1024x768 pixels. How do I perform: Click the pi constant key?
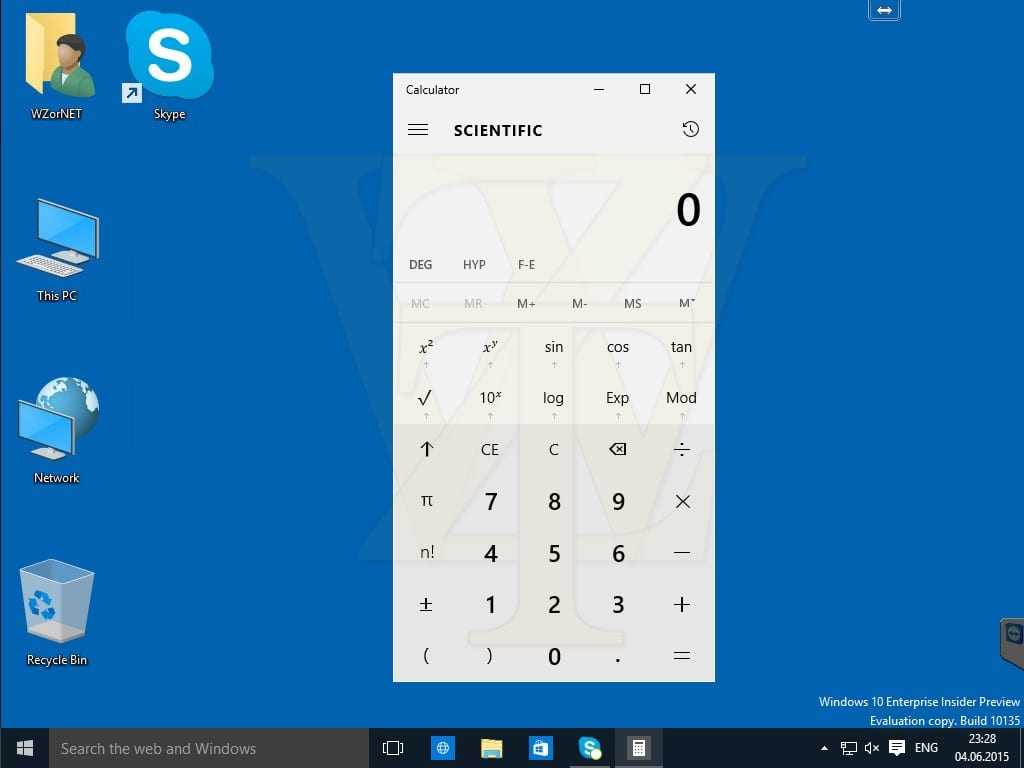pos(426,501)
